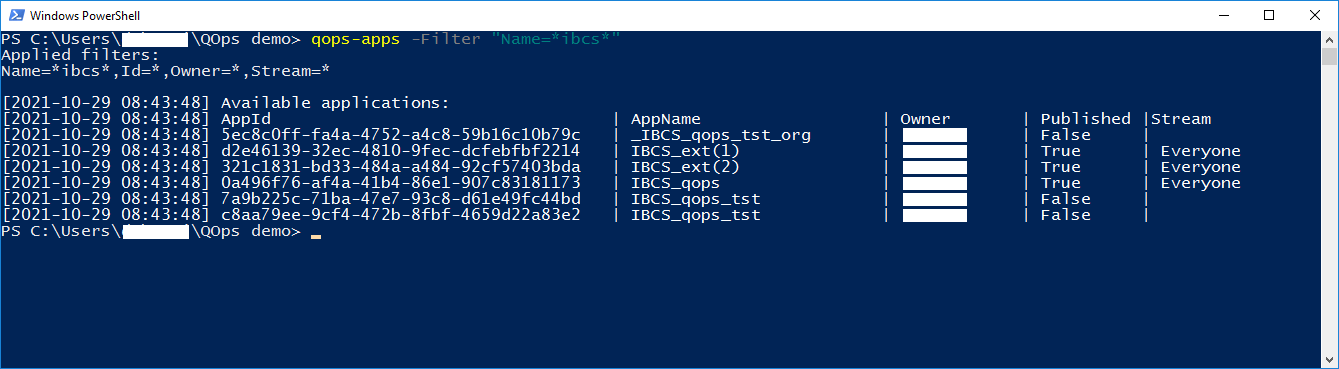
Task: Click the Published column header
Action: [x=1086, y=119]
